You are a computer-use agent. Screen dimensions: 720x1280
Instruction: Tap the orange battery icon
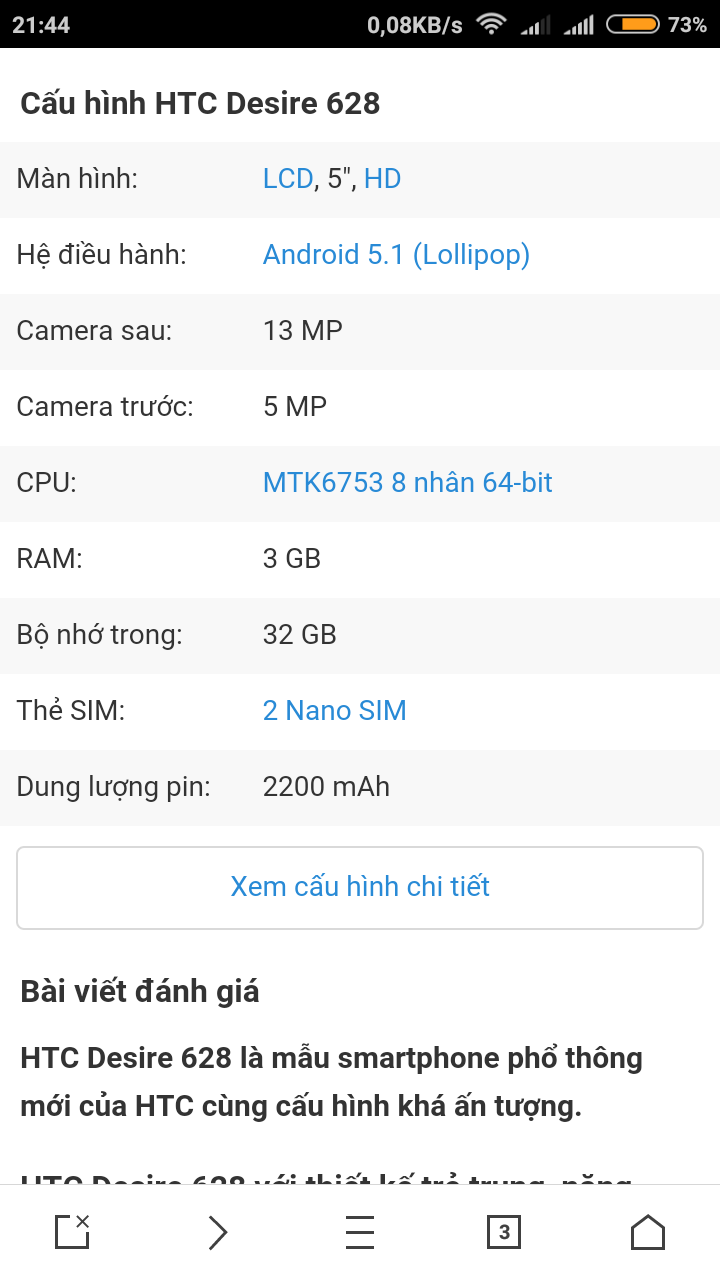(632, 24)
